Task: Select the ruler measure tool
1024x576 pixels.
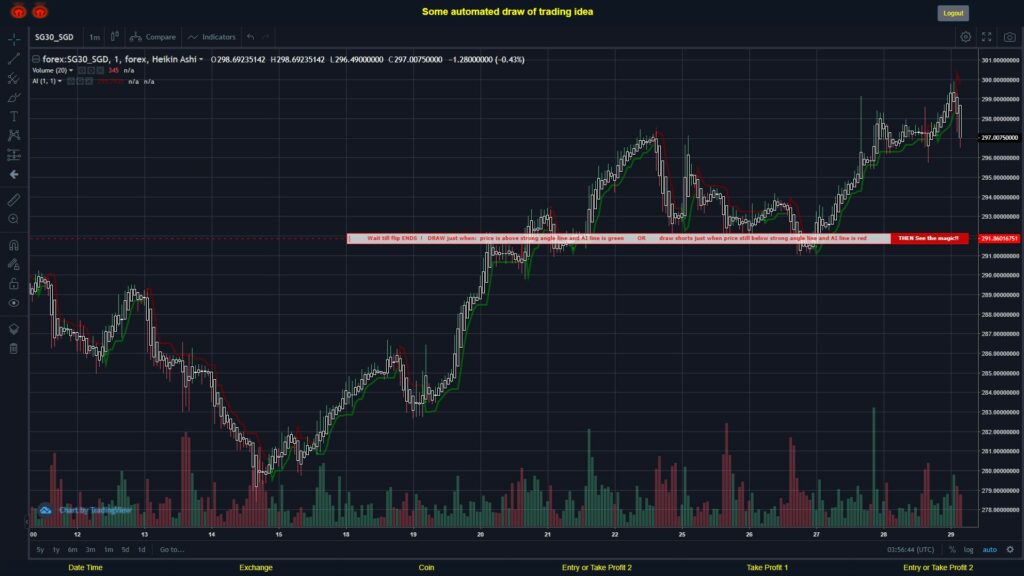Action: point(14,200)
